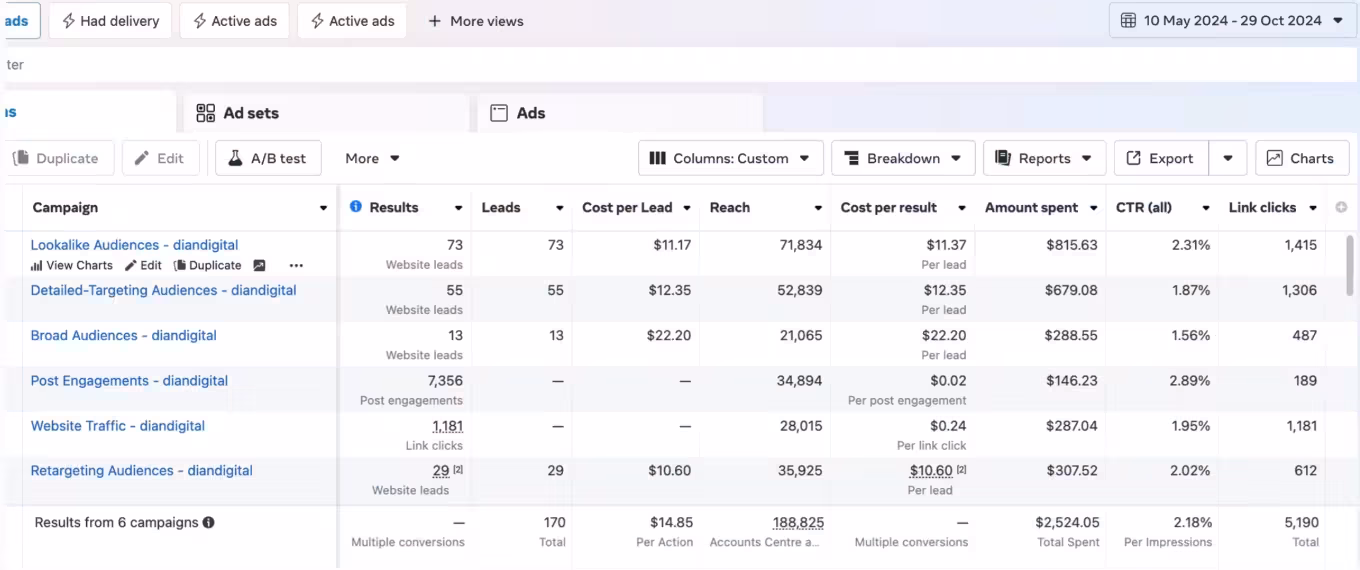Image resolution: width=1360 pixels, height=570 pixels.
Task: Click the search and filter input field
Action: coord(680,64)
